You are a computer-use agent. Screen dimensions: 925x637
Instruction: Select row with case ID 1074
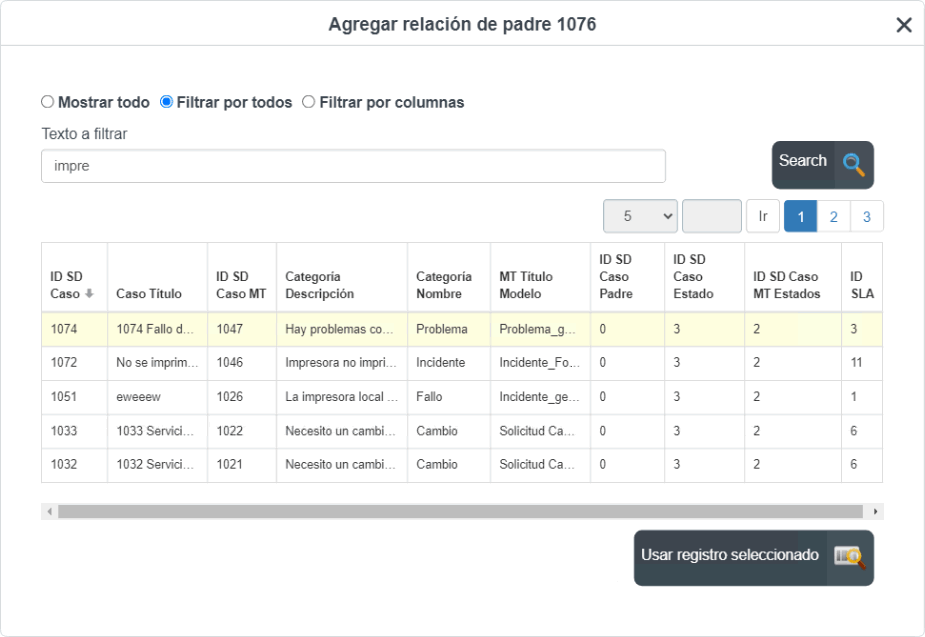click(x=462, y=329)
